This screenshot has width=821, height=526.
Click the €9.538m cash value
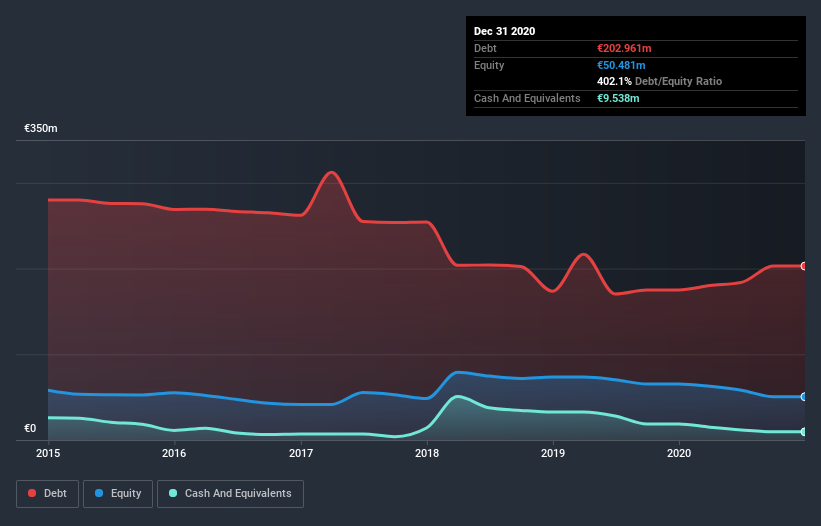click(618, 98)
